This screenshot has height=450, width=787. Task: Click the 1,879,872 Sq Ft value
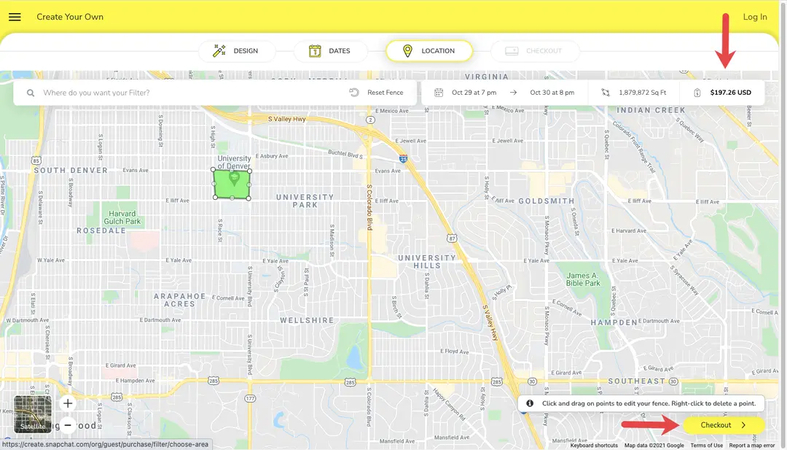(x=642, y=92)
